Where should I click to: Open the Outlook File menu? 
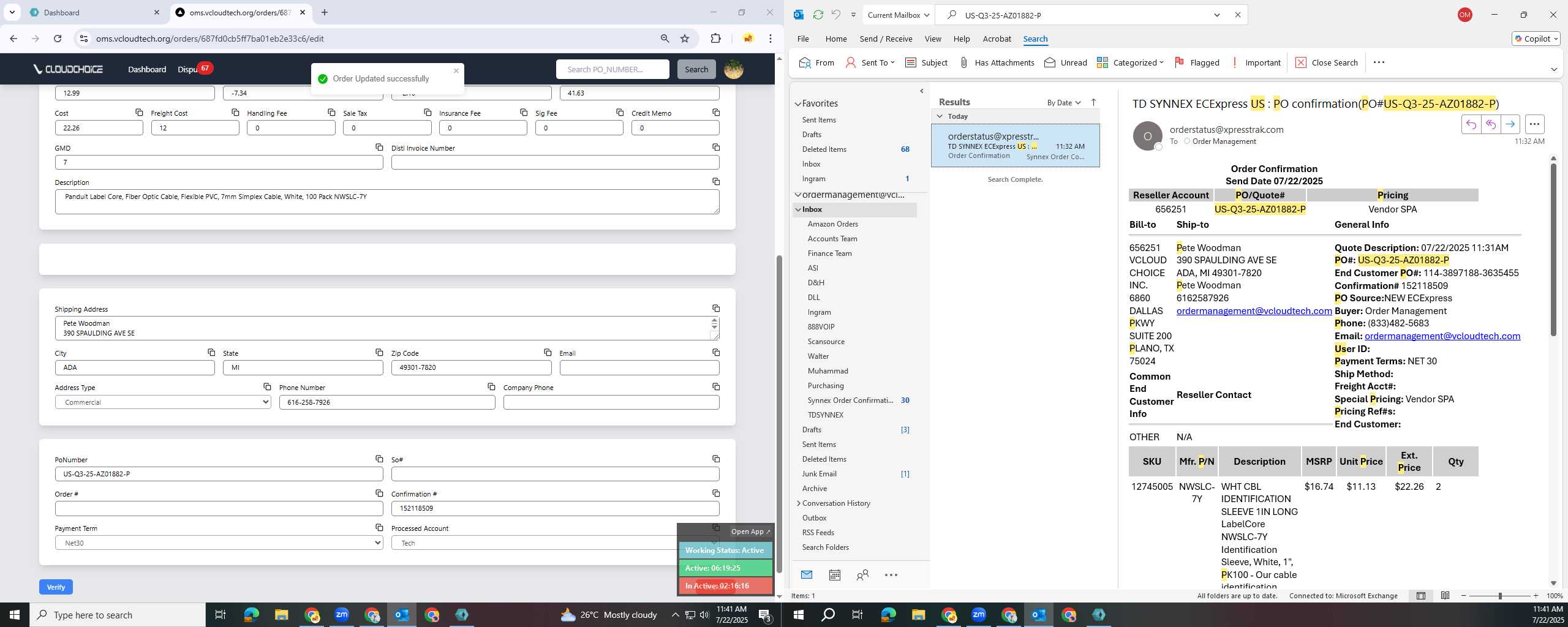tap(803, 39)
